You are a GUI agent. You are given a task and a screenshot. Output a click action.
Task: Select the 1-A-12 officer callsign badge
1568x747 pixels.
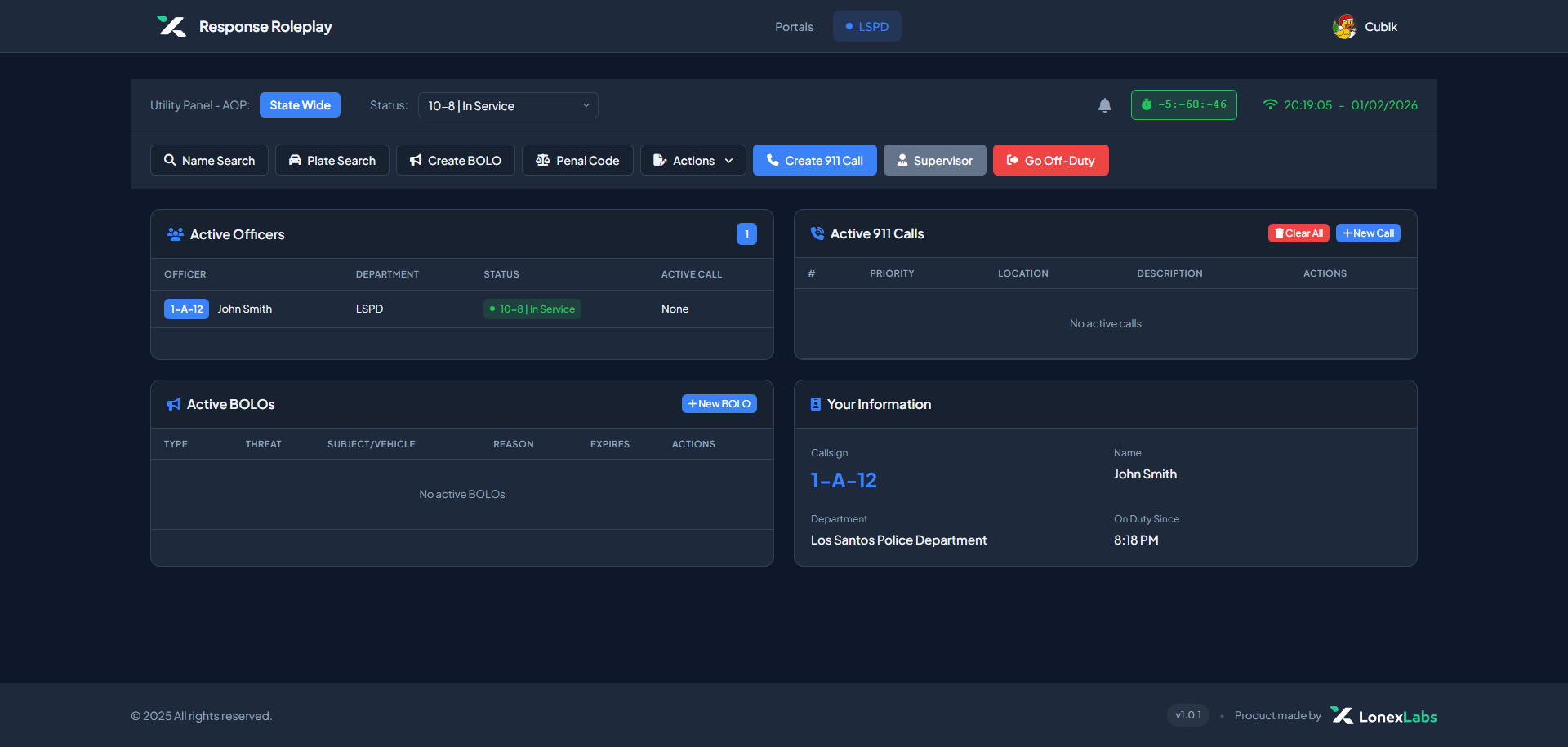(x=186, y=309)
